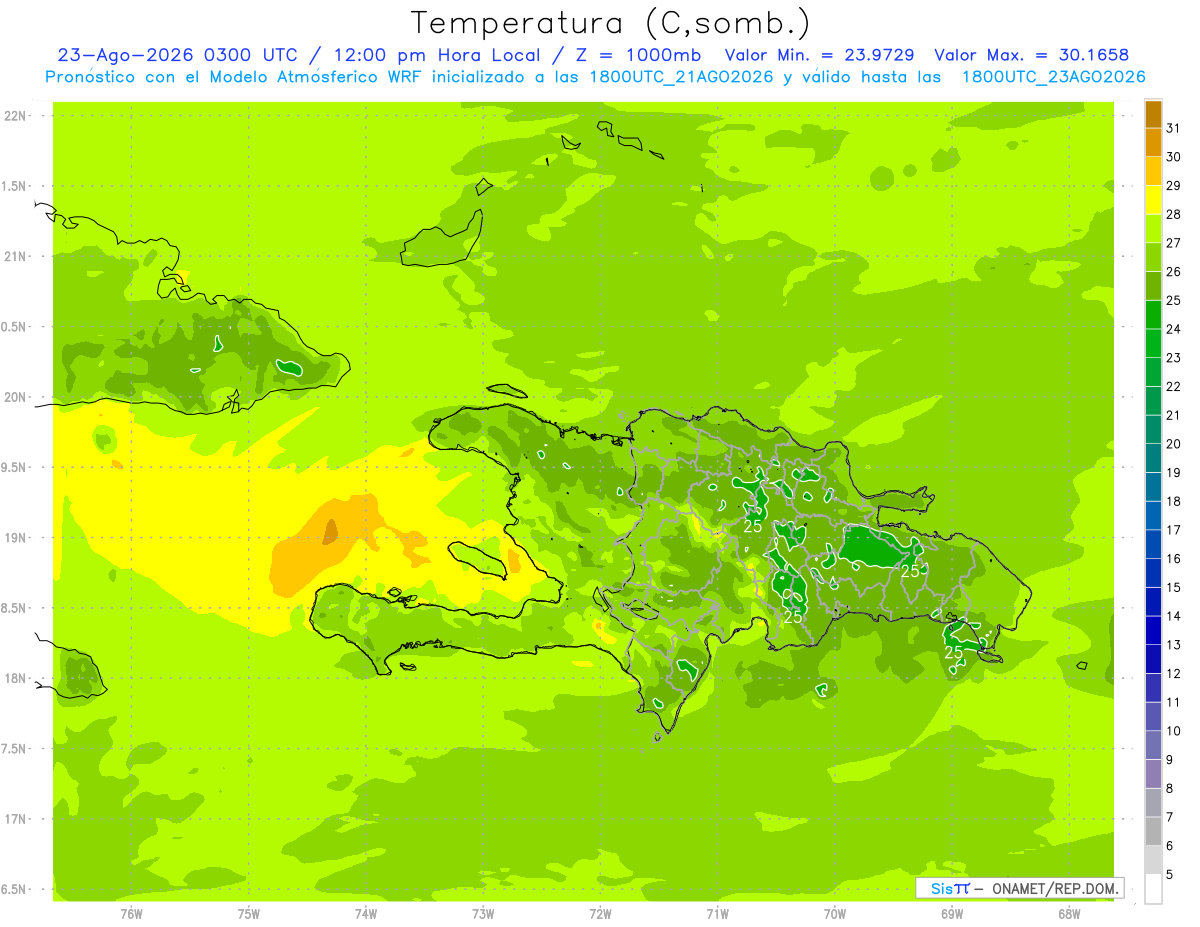Pick the olive legend swatch between 25 and 26
This screenshot has height=927, width=1200.
[x=1153, y=287]
